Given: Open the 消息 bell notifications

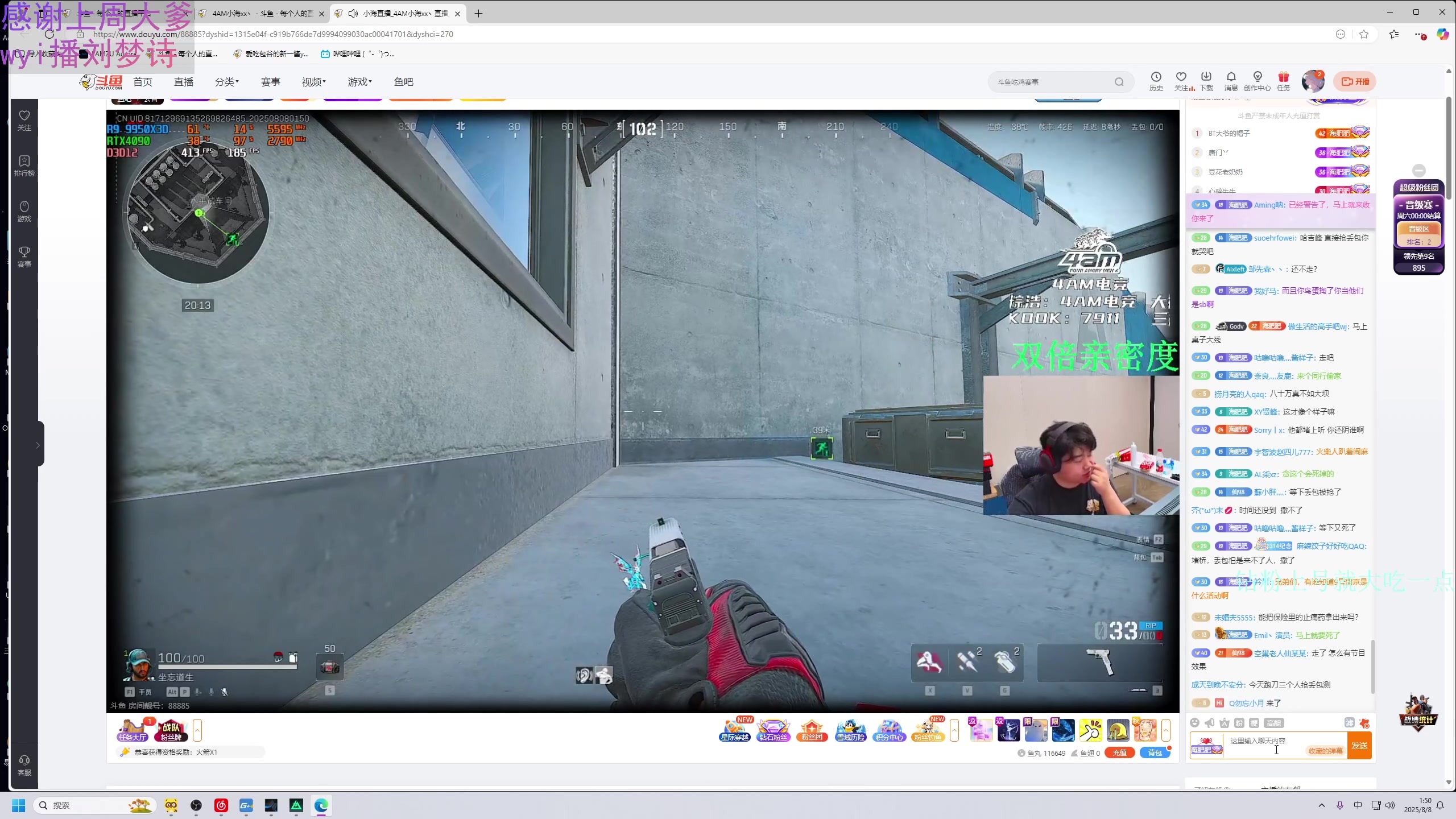Looking at the screenshot, I should (x=1231, y=81).
